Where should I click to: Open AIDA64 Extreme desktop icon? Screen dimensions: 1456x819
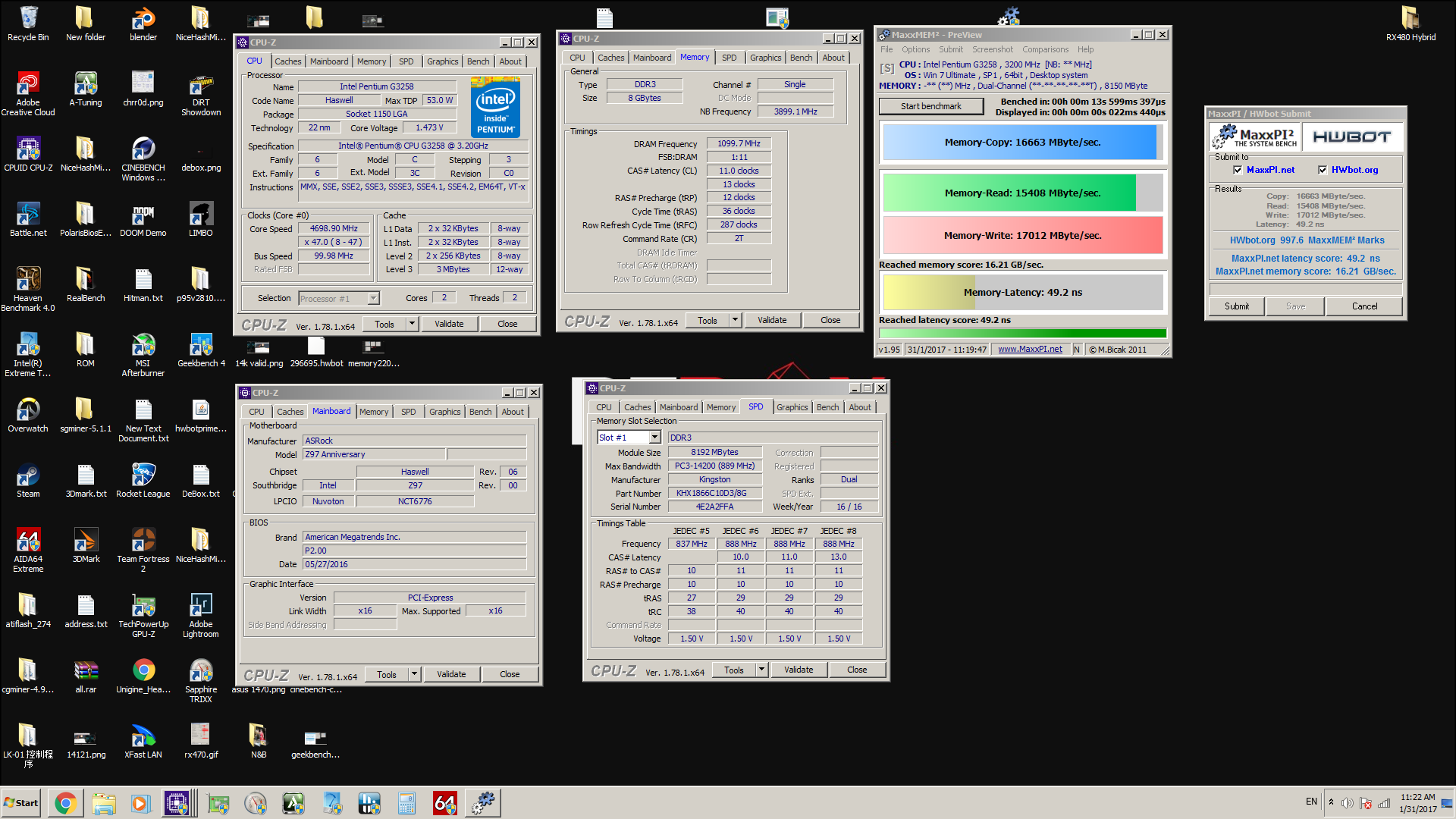28,551
